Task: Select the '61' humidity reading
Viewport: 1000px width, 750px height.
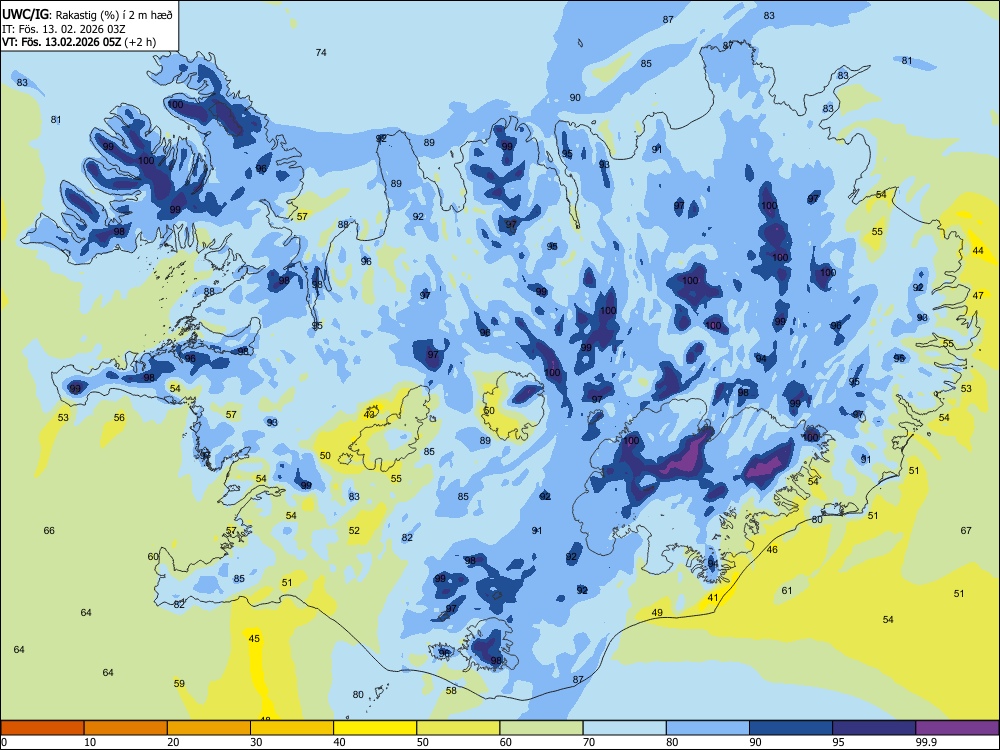Action: click(x=787, y=591)
